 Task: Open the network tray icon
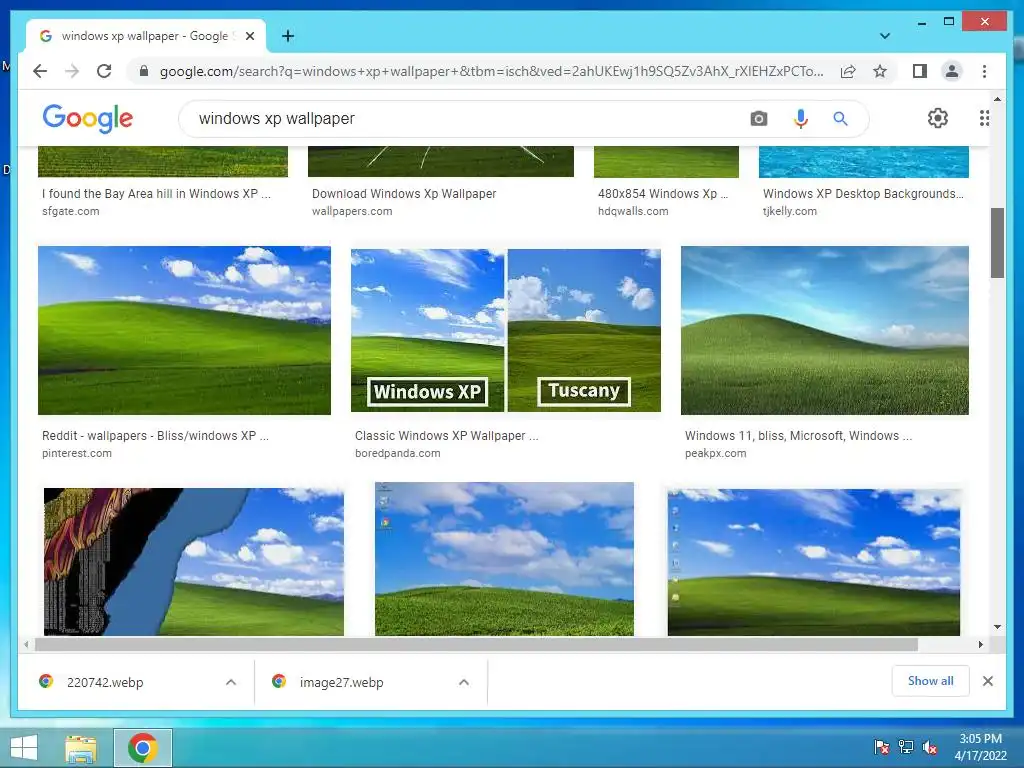click(x=906, y=746)
